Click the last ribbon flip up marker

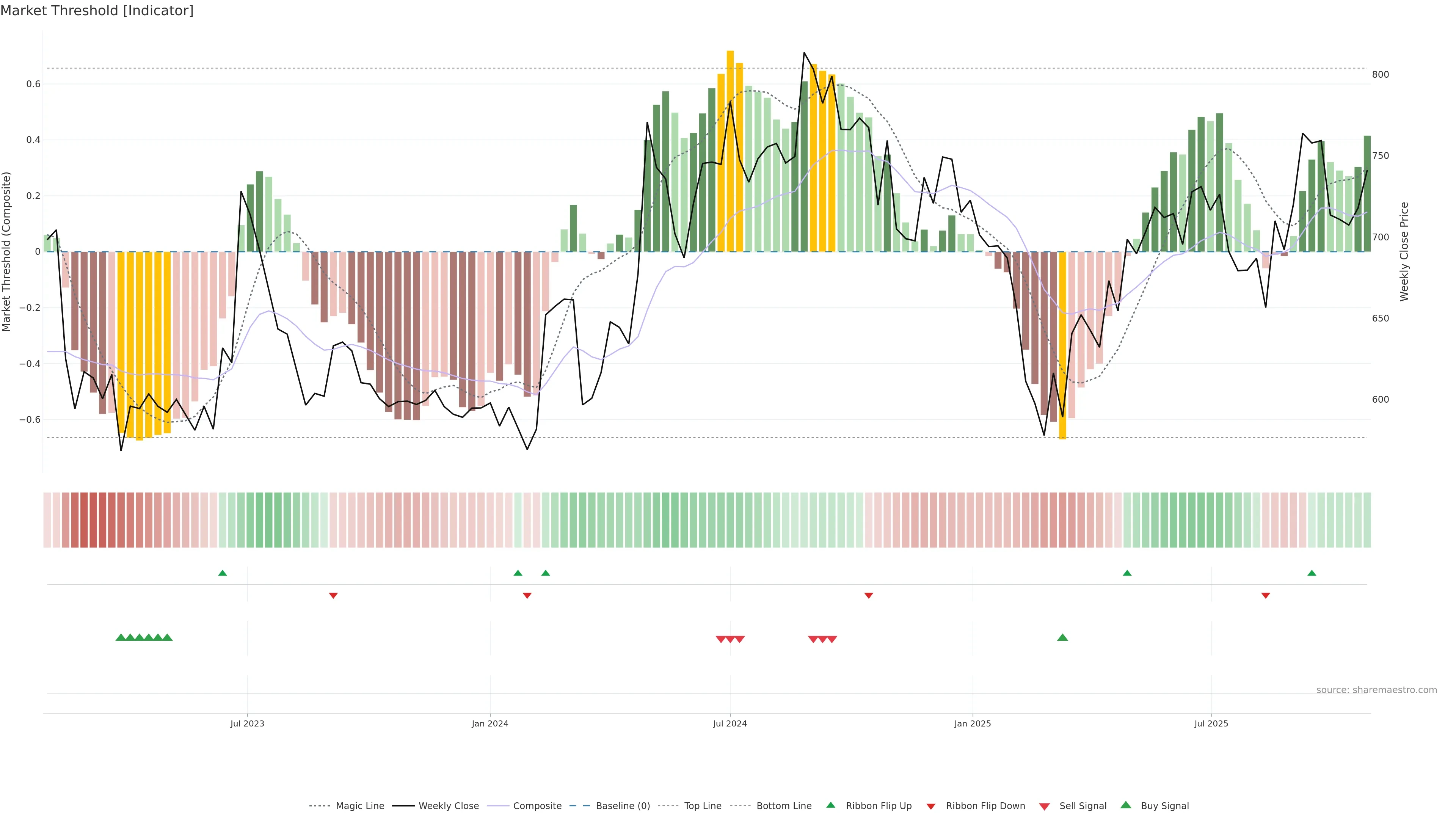[x=1311, y=573]
